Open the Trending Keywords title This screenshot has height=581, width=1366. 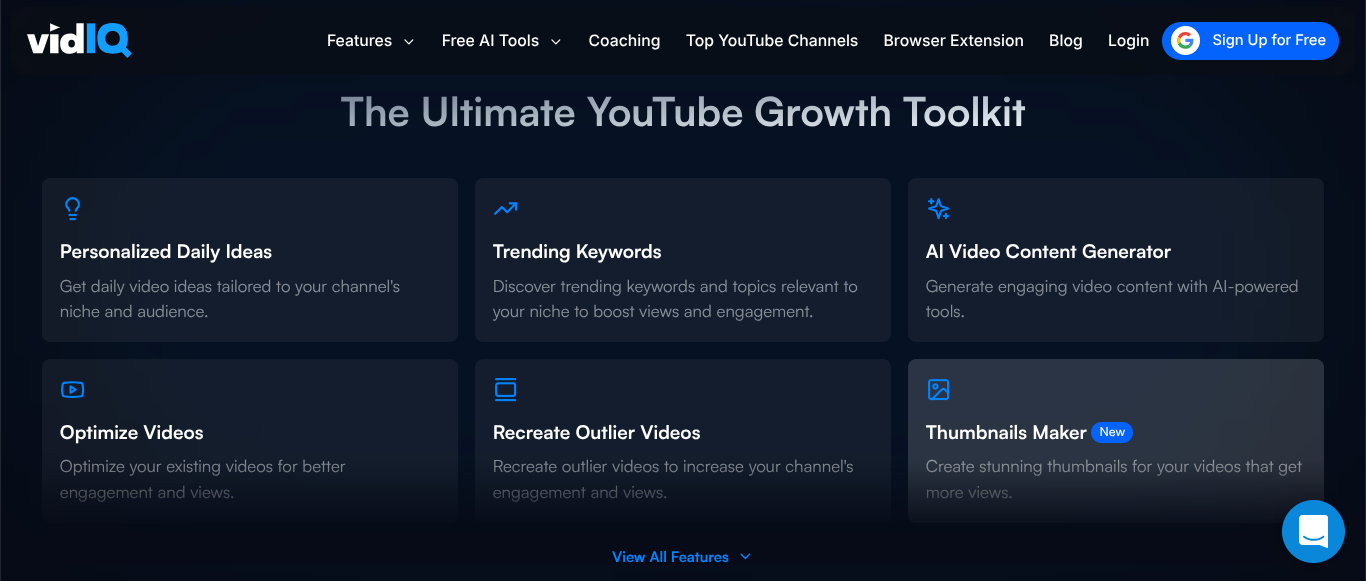point(577,252)
